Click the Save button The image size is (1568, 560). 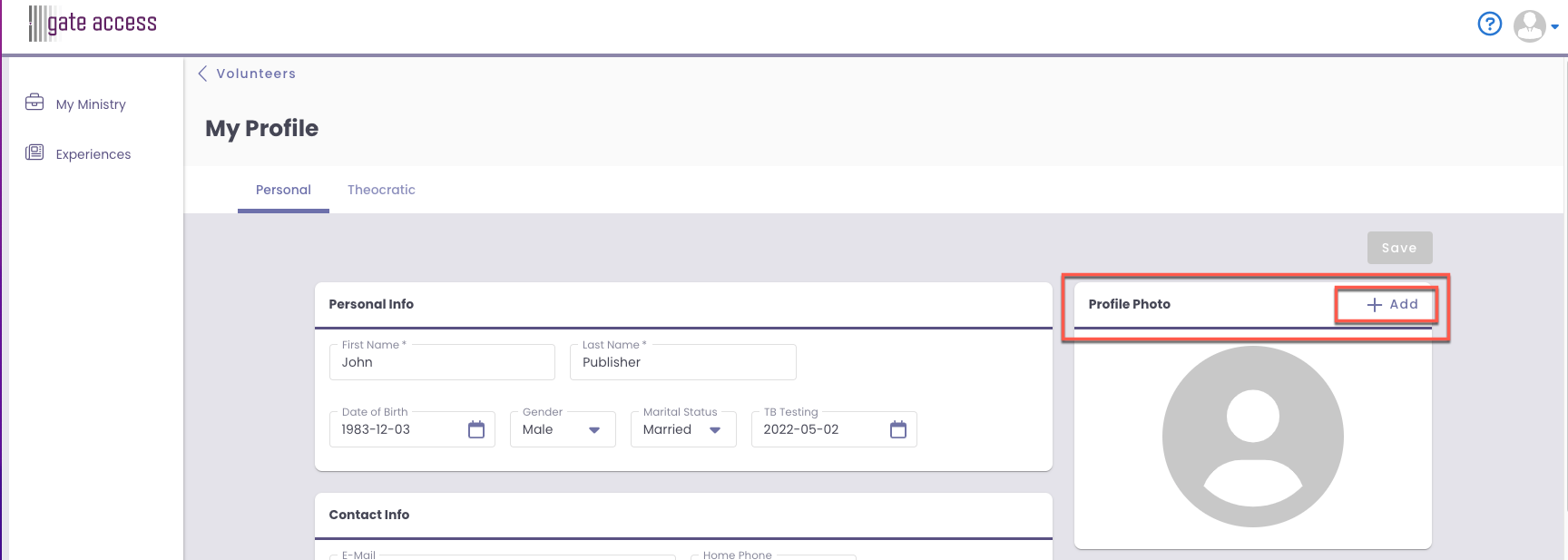(1399, 248)
